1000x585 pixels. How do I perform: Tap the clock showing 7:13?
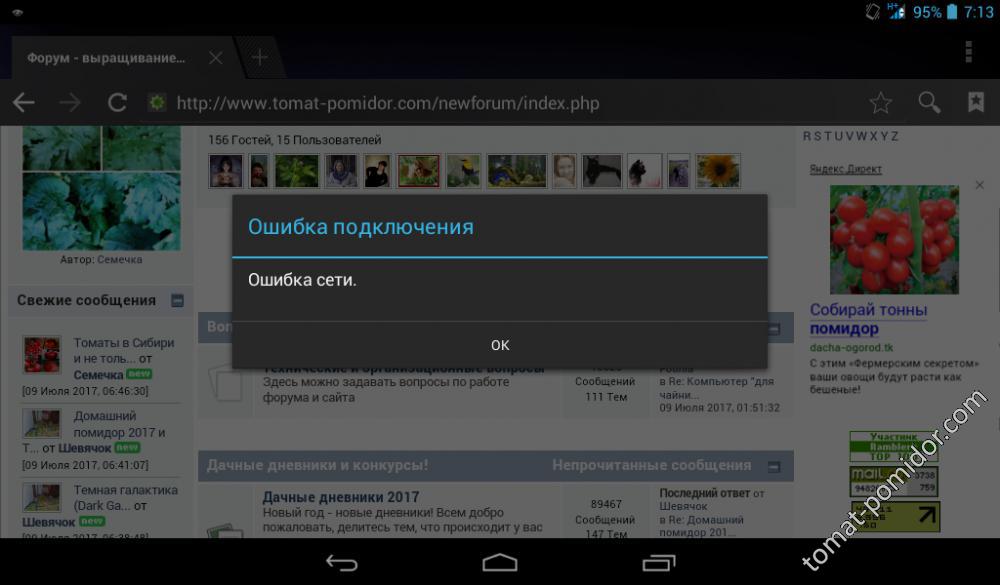(978, 12)
